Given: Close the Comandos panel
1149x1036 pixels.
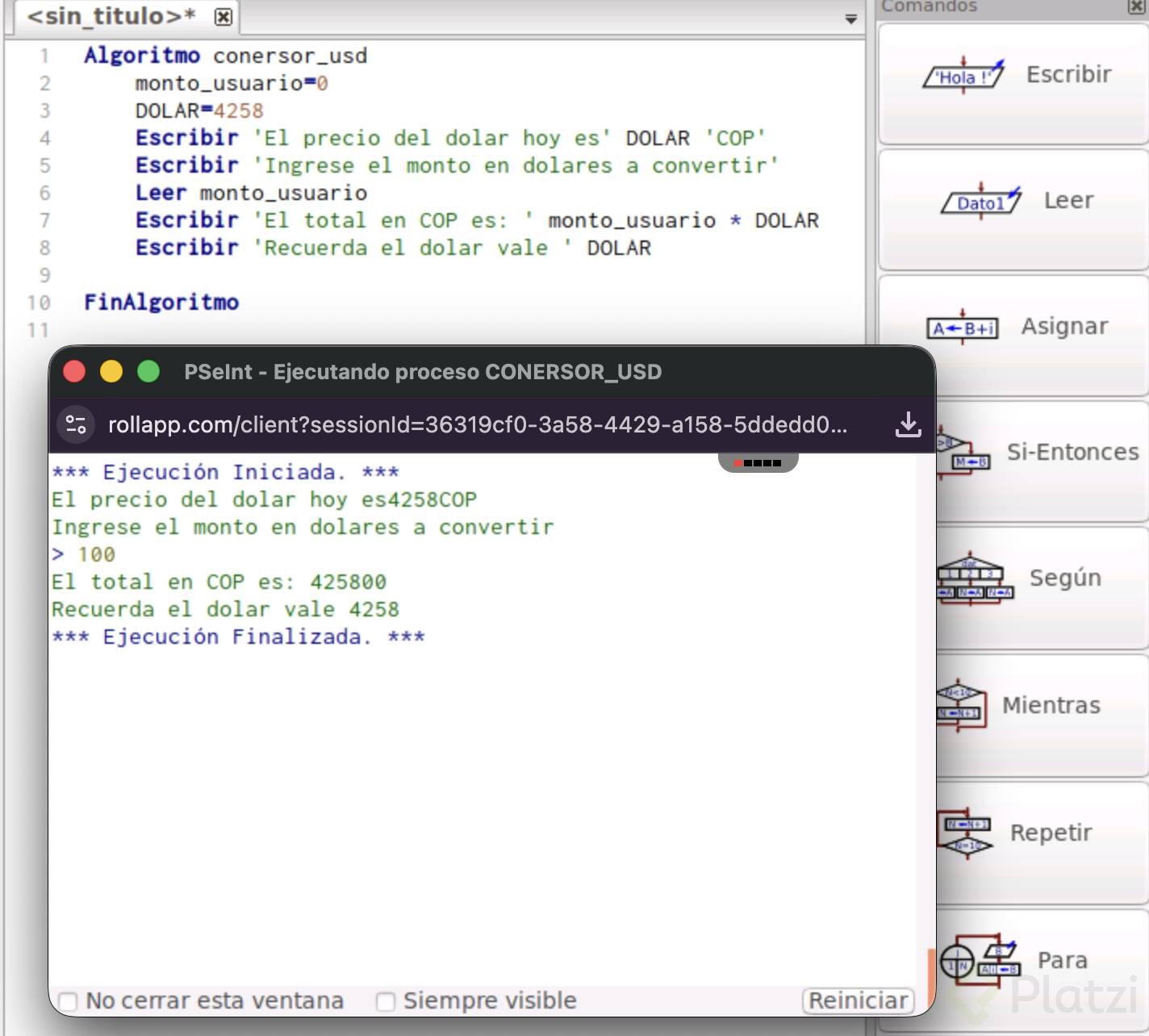Looking at the screenshot, I should [x=1136, y=6].
